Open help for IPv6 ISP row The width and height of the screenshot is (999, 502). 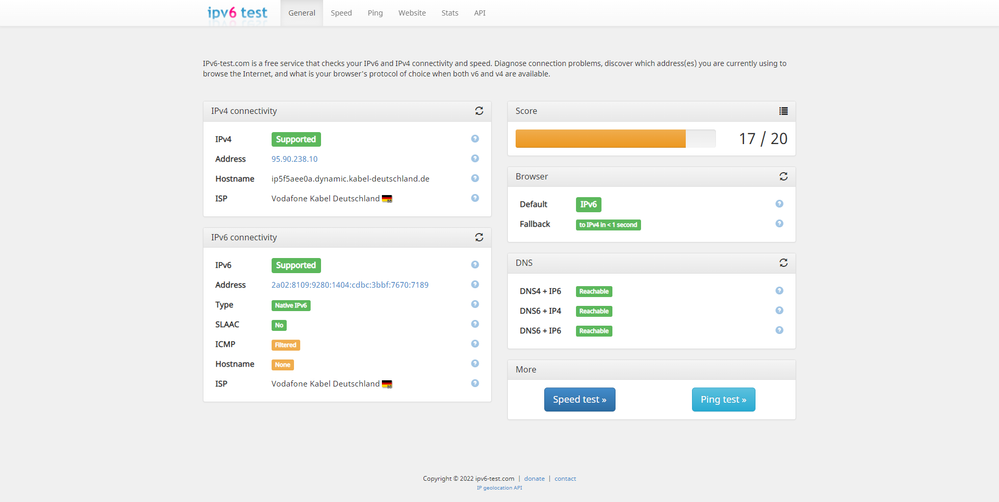point(475,384)
